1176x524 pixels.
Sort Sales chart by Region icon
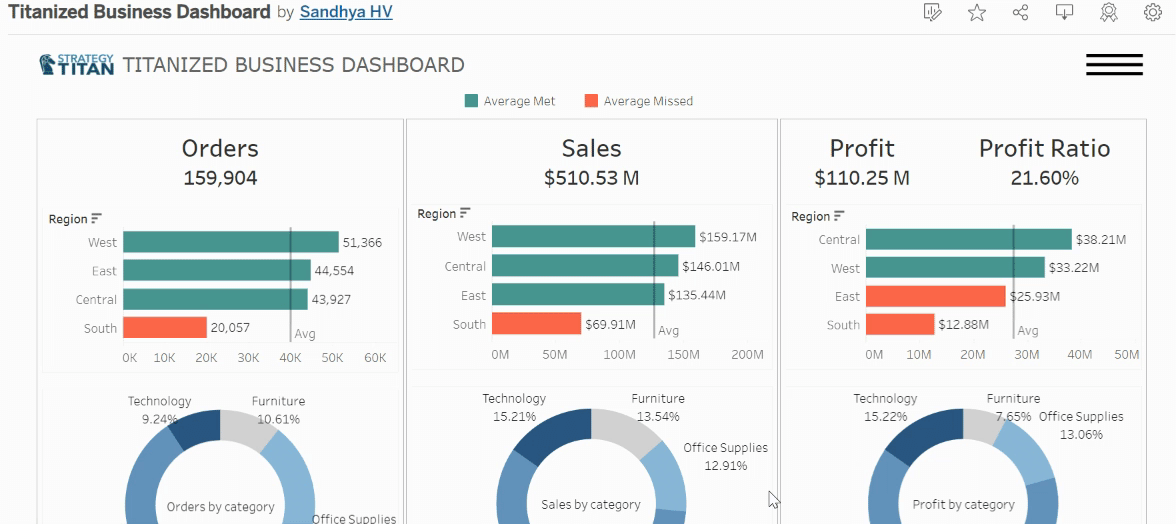point(466,214)
